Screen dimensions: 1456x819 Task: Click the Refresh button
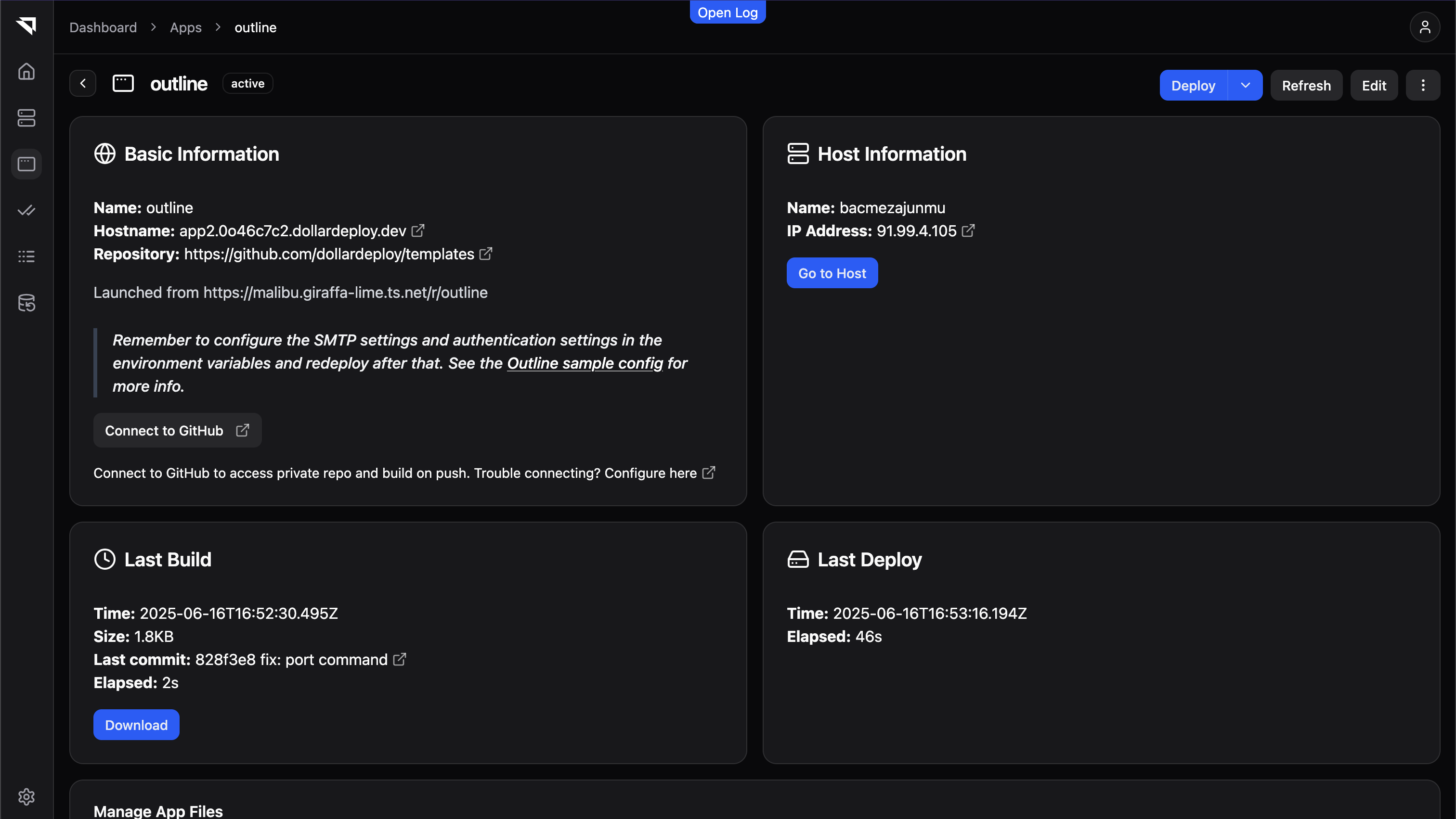tap(1306, 85)
